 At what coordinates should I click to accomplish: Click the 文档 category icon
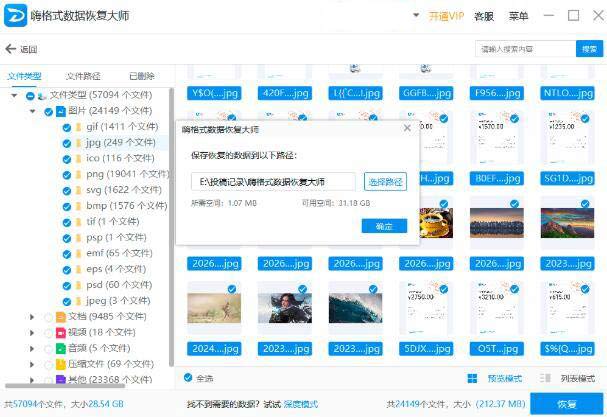tap(61, 317)
